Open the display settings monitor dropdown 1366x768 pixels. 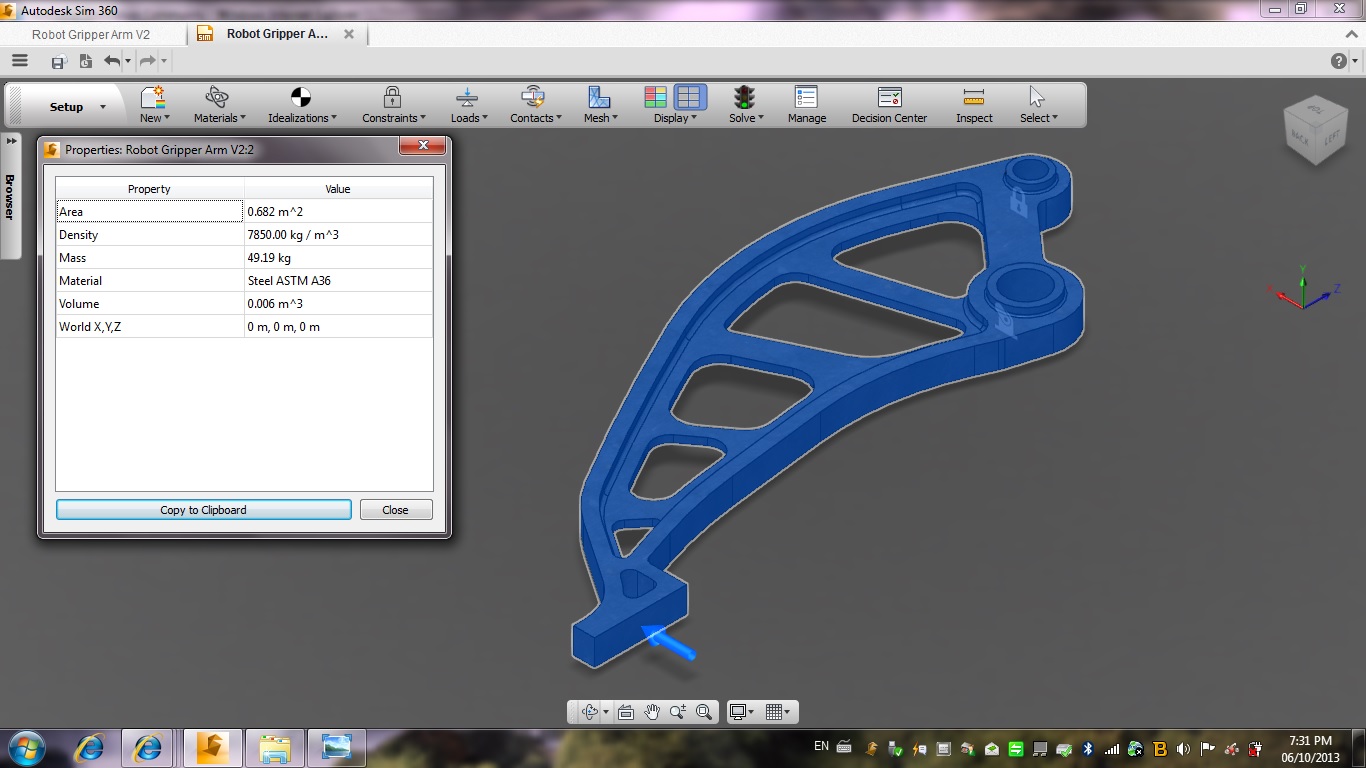pos(742,712)
